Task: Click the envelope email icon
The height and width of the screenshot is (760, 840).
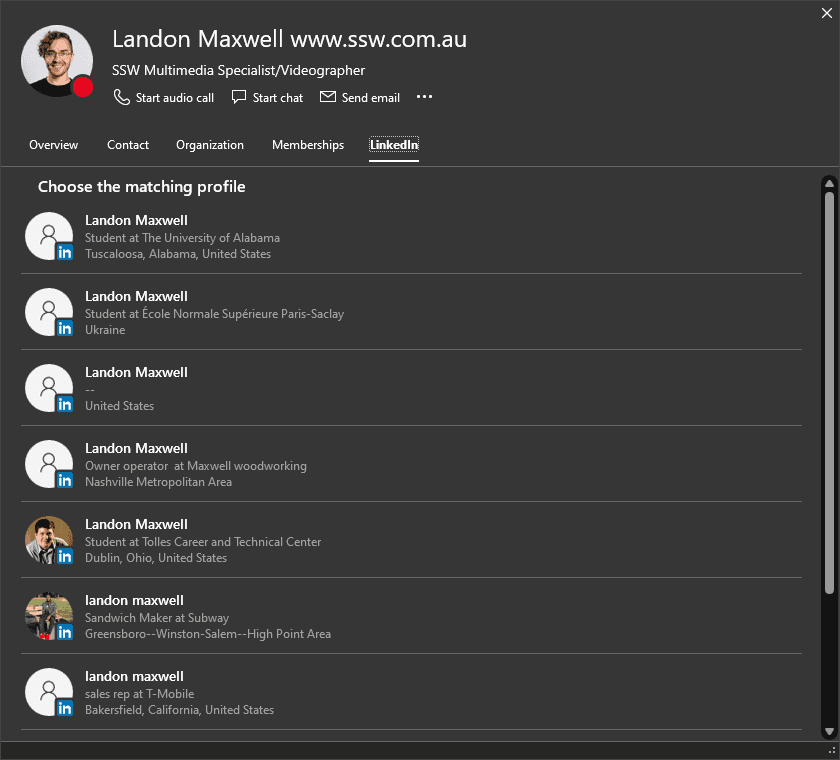Action: point(328,97)
